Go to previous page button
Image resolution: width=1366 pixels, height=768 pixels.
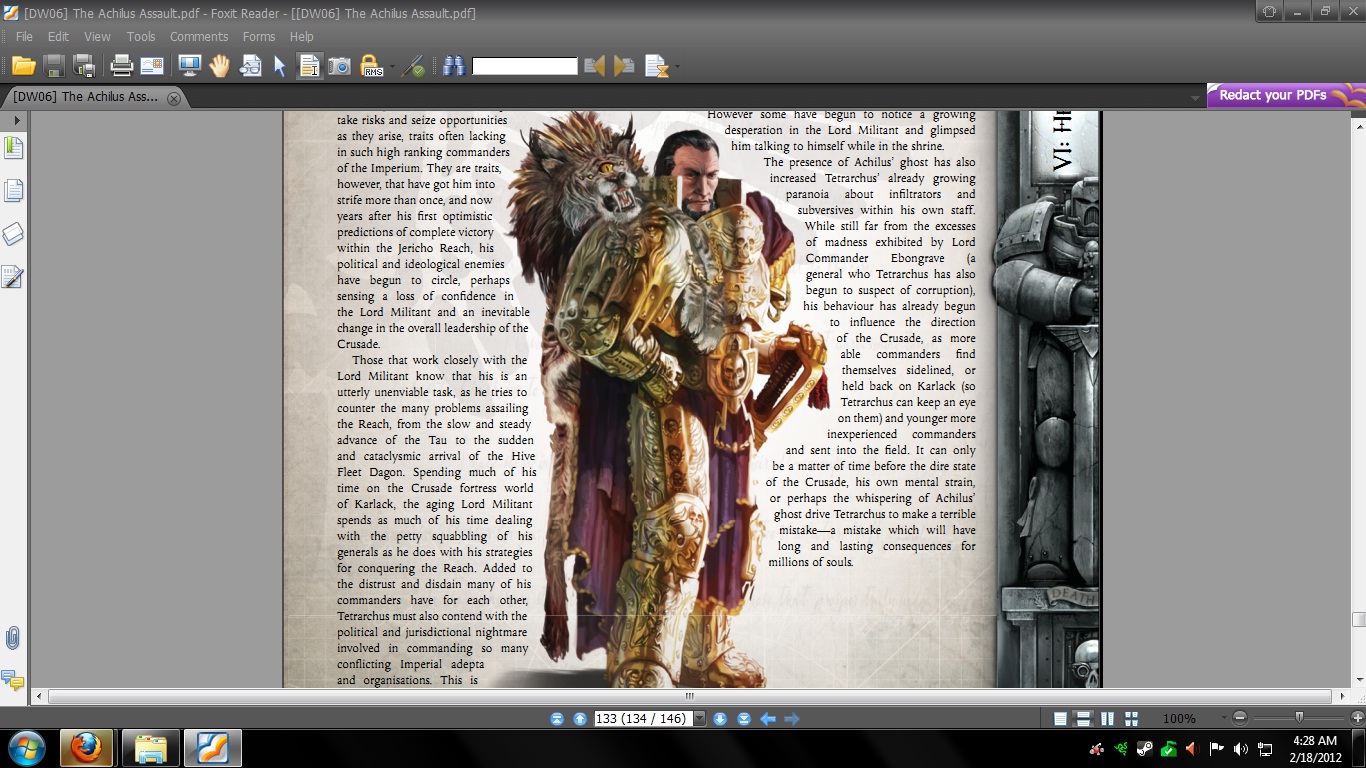point(580,719)
